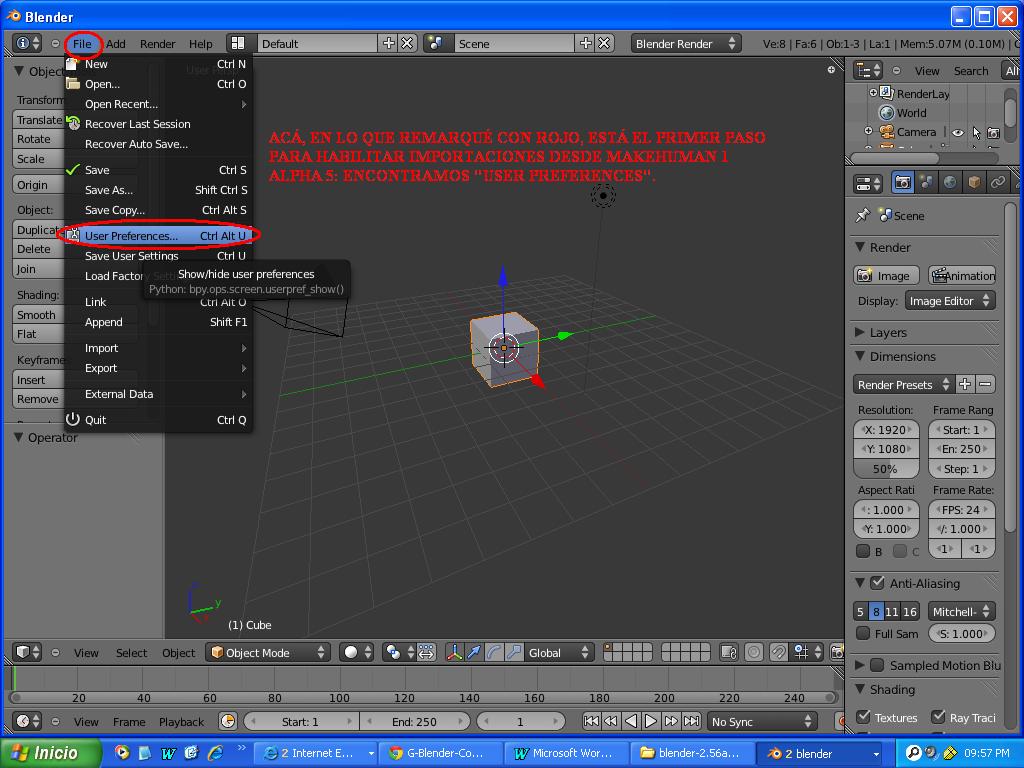The height and width of the screenshot is (768, 1024).
Task: Expand the Camera tree item
Action: (x=868, y=131)
